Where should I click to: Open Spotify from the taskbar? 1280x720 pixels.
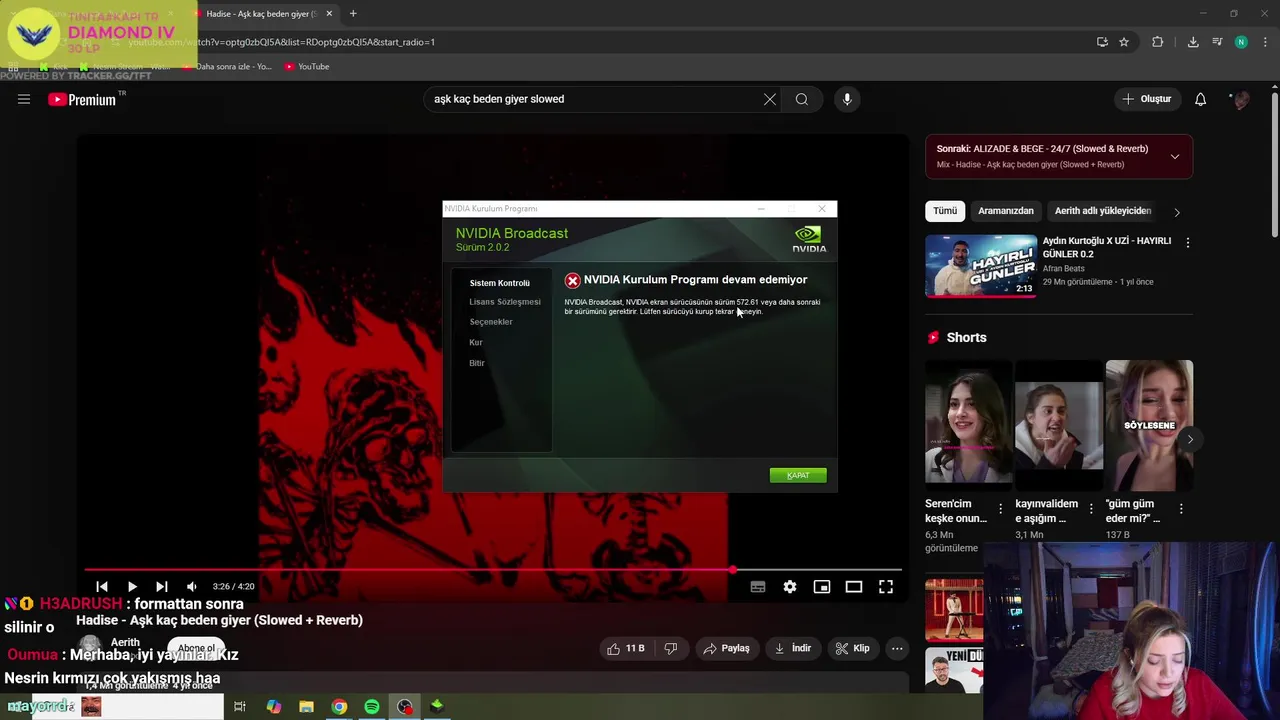coord(372,707)
